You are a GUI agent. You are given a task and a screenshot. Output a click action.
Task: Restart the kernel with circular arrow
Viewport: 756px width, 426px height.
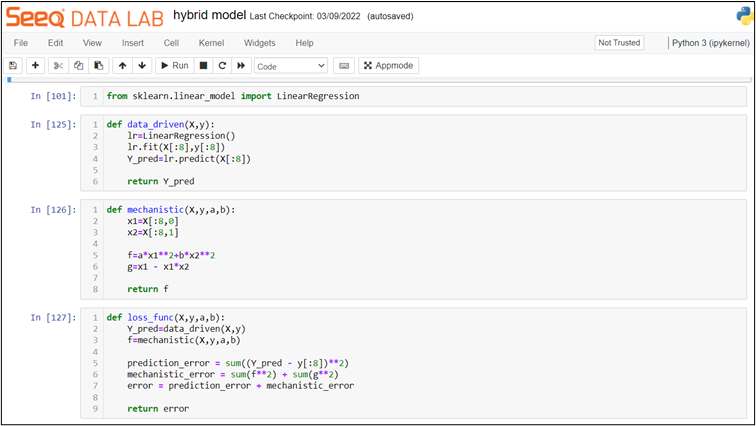point(222,66)
